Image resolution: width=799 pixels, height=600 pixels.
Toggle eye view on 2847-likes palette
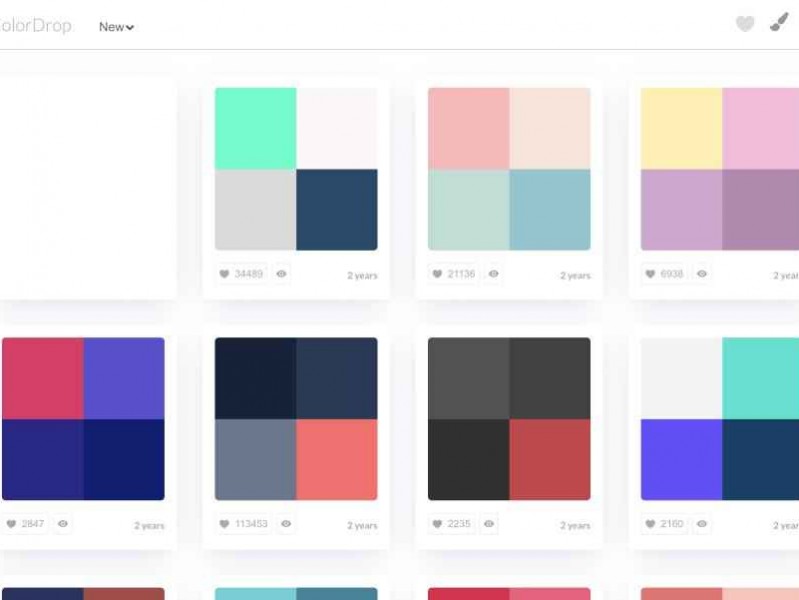[63, 524]
